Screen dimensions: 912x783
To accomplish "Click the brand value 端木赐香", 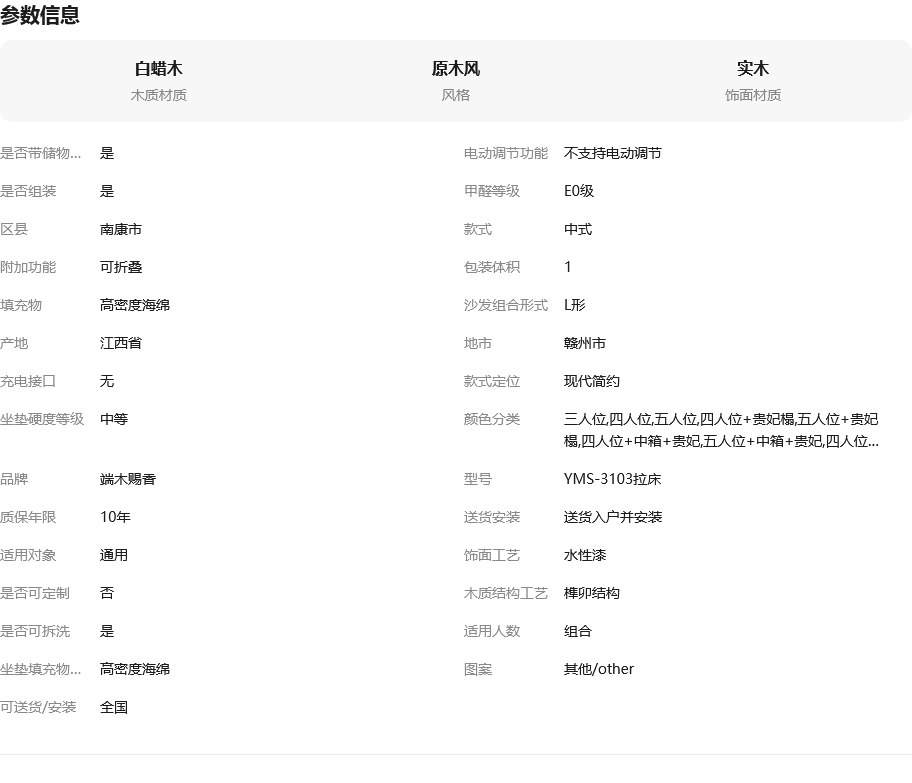I will 128,479.
